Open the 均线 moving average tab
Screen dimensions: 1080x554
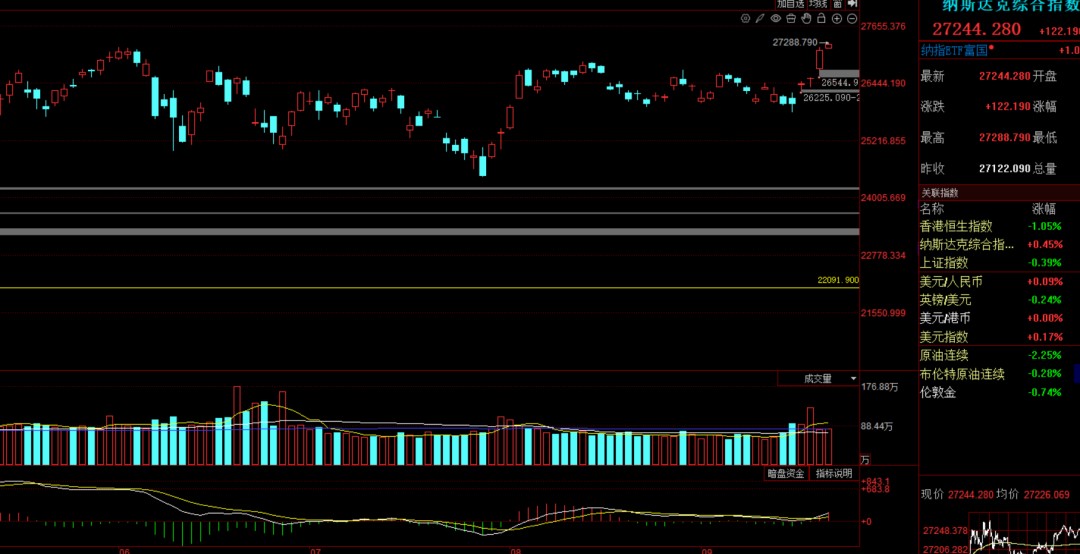pyautogui.click(x=818, y=3)
